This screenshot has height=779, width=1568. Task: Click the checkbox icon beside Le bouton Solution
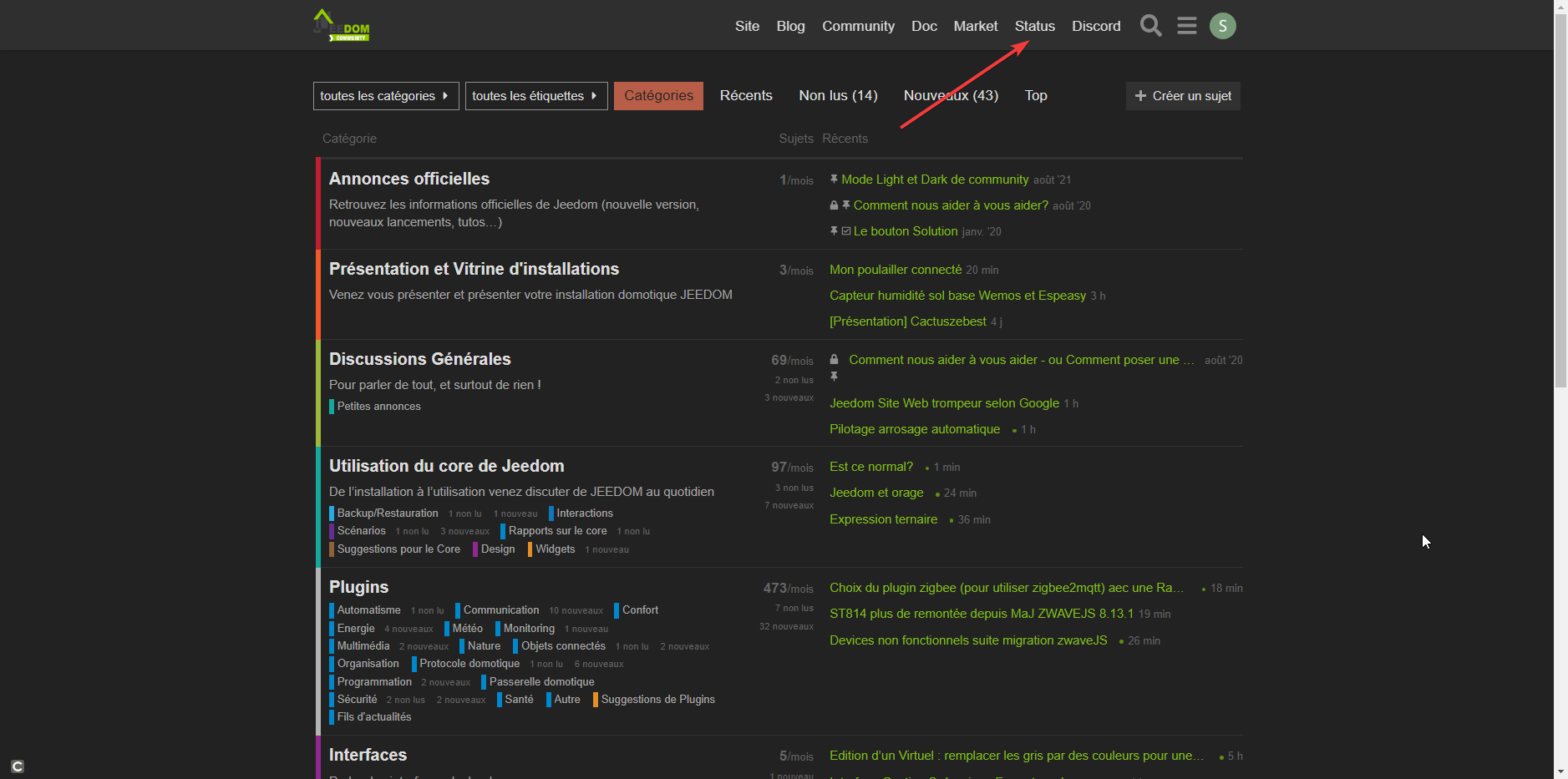point(846,231)
